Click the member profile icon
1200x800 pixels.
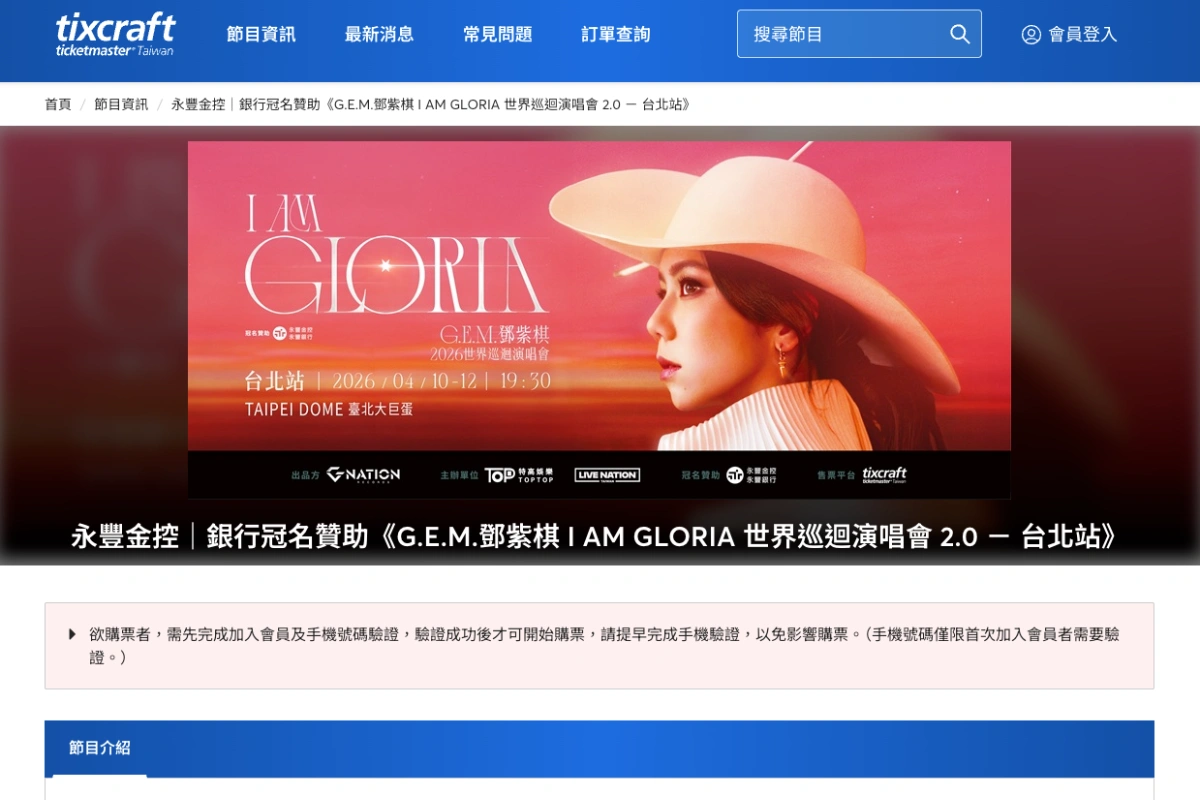point(1031,34)
